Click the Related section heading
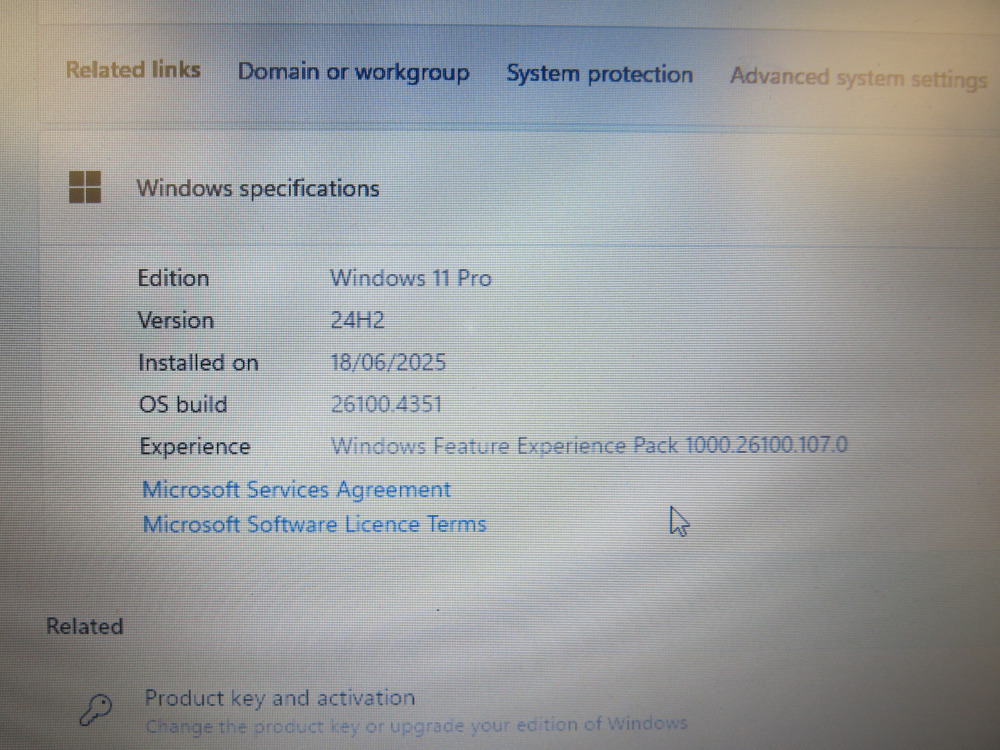 [84, 626]
